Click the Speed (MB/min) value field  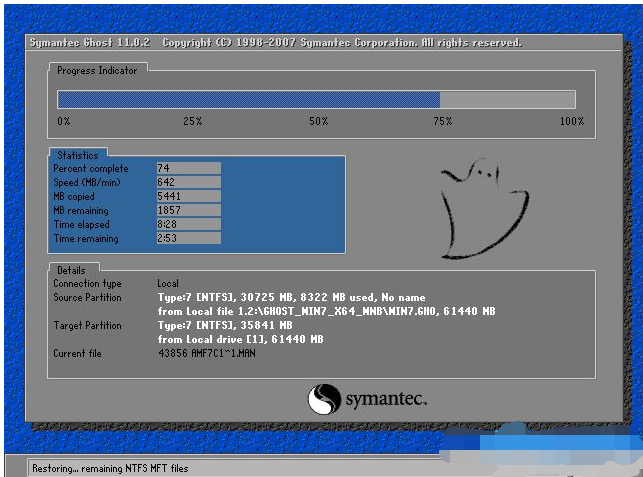coord(188,182)
